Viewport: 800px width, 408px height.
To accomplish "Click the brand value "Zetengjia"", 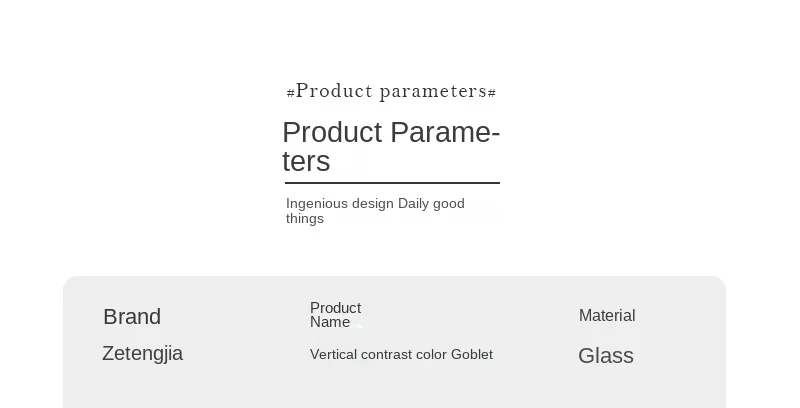I will click(x=142, y=353).
